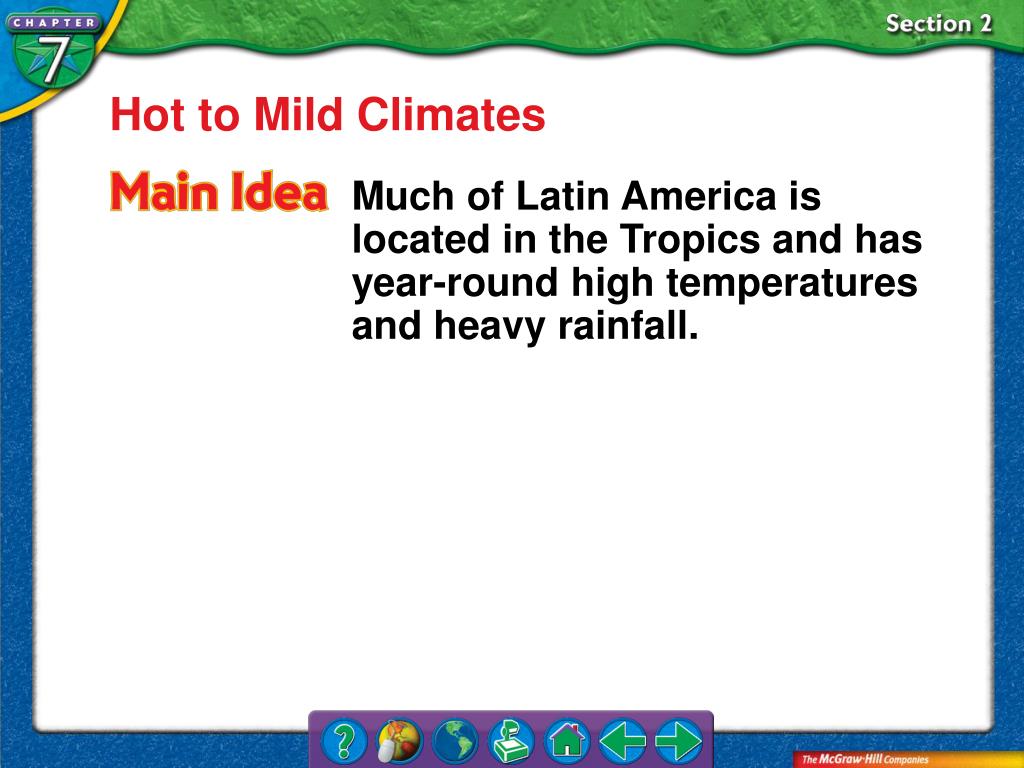Click the "Much of Latin America is" line

pos(586,196)
